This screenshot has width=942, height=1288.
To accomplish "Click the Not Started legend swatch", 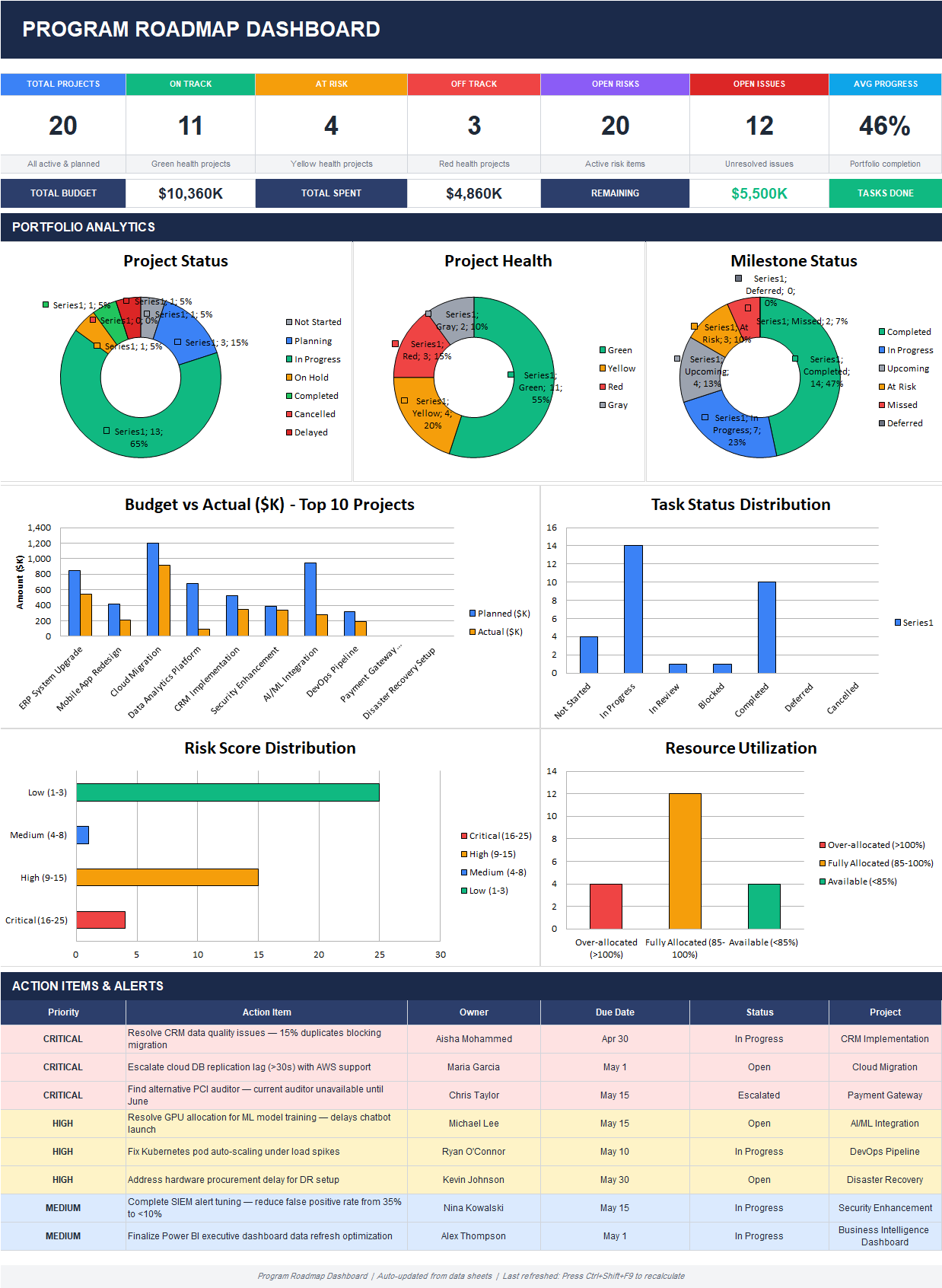I will [x=289, y=322].
